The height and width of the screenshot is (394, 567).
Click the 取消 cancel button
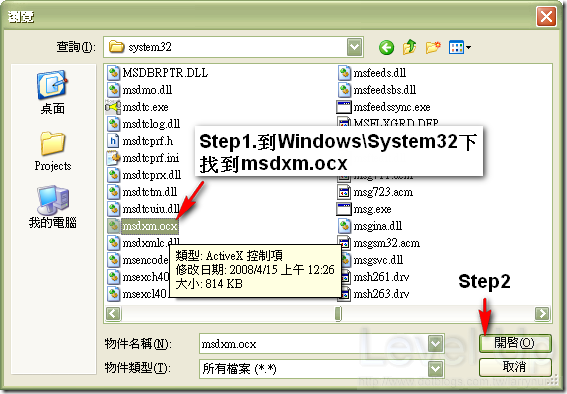[515, 367]
